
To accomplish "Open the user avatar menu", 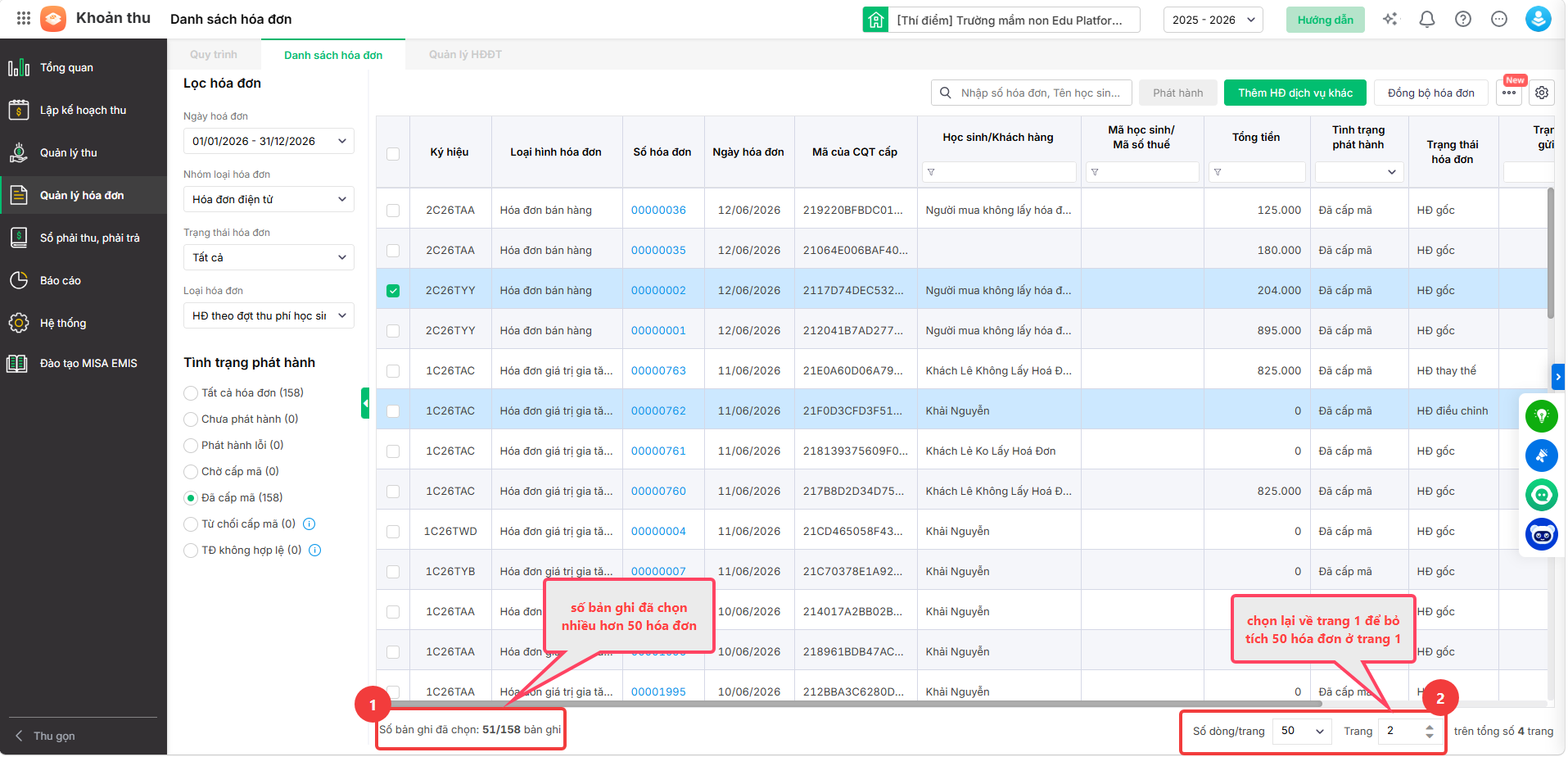I will pos(1539,19).
